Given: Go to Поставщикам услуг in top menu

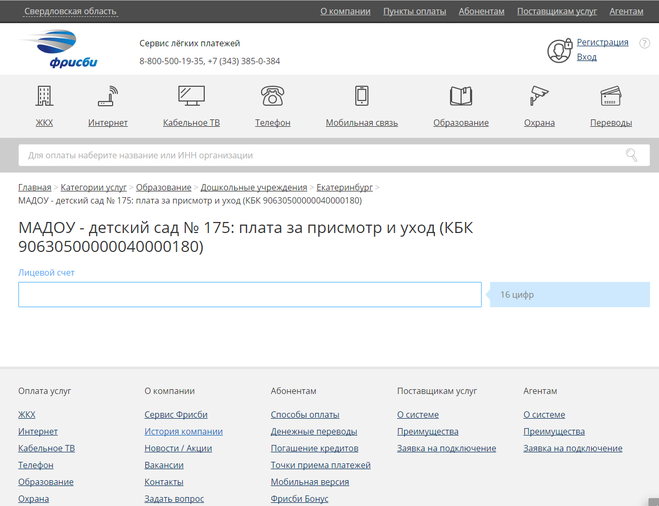Looking at the screenshot, I should click(x=555, y=11).
